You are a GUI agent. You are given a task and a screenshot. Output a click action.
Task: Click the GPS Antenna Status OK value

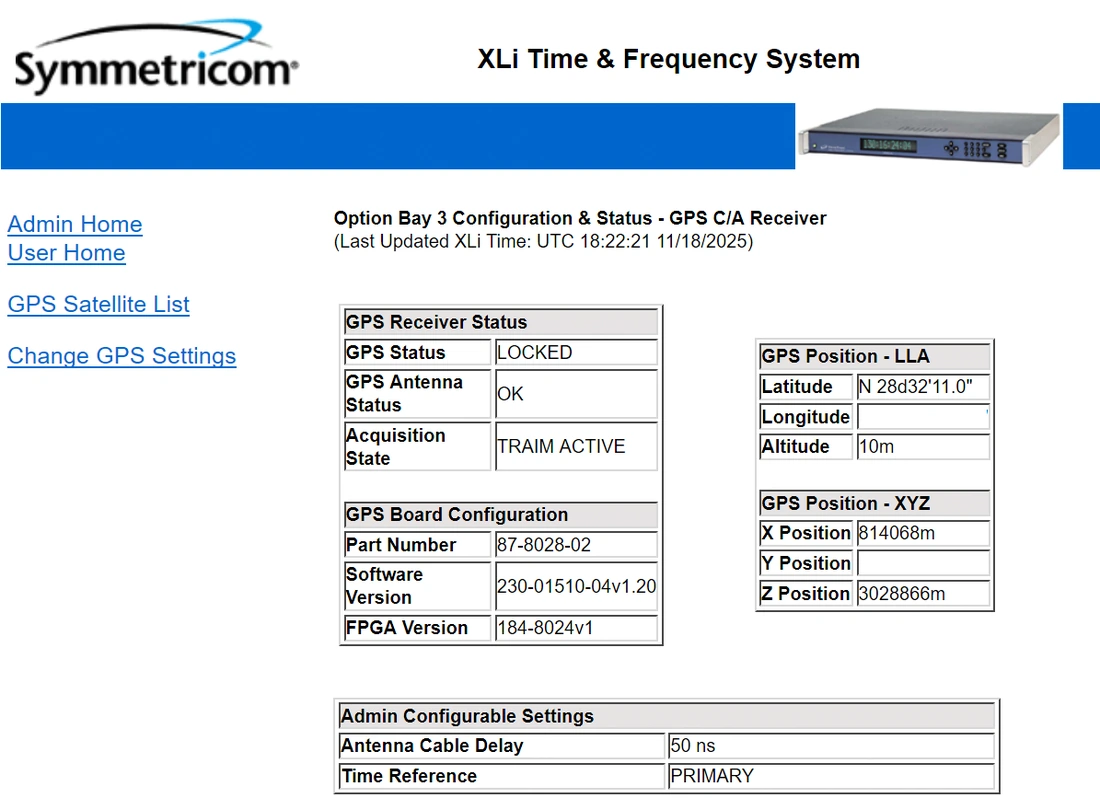pyautogui.click(x=575, y=394)
